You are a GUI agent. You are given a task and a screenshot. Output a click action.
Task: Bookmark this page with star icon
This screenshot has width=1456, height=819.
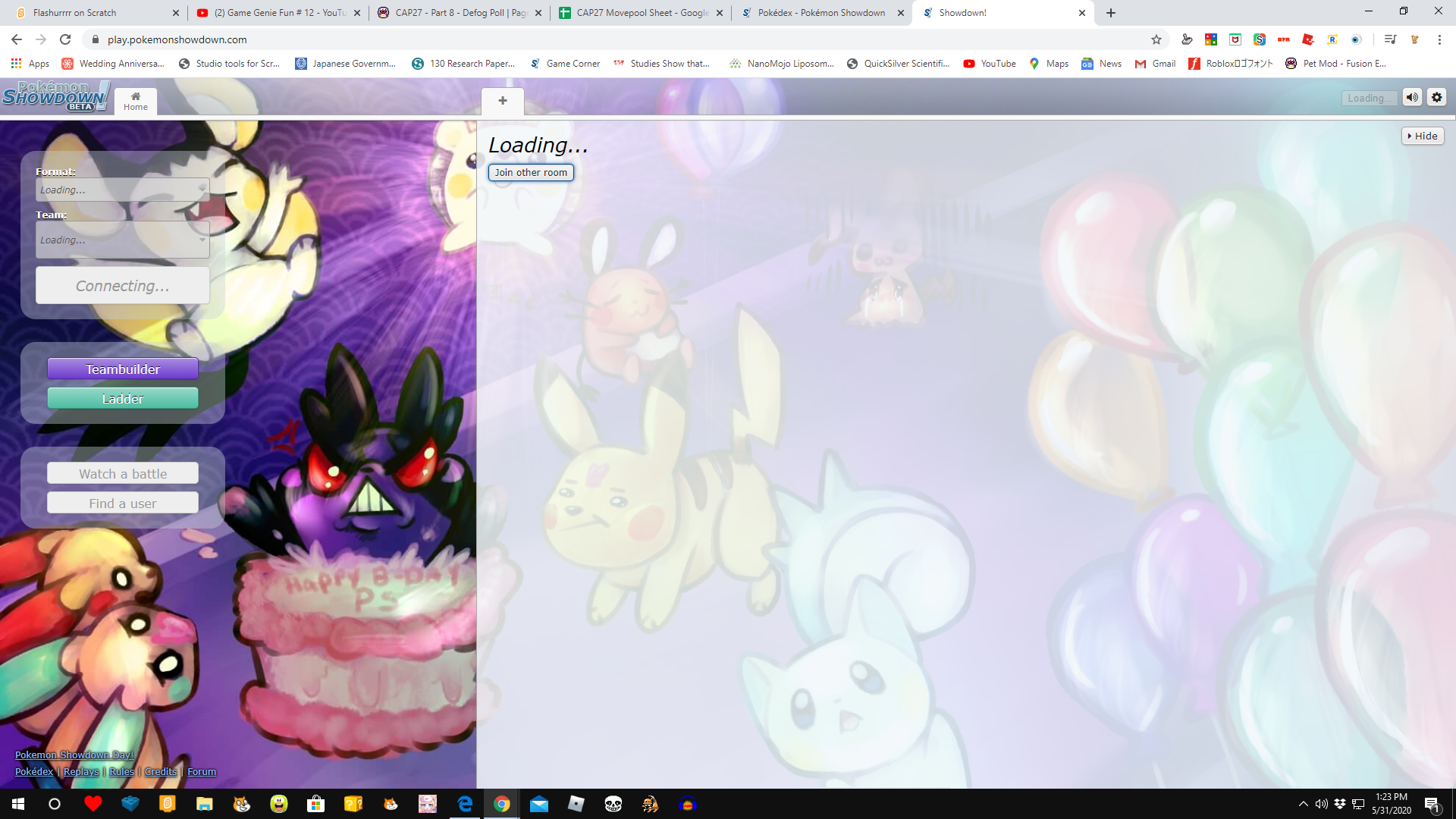tap(1156, 39)
